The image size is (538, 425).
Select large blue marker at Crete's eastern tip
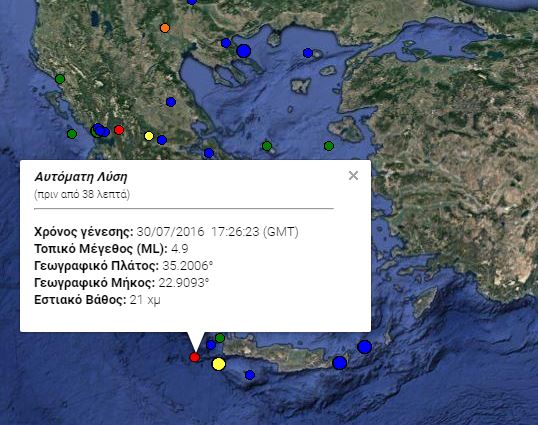(340, 363)
